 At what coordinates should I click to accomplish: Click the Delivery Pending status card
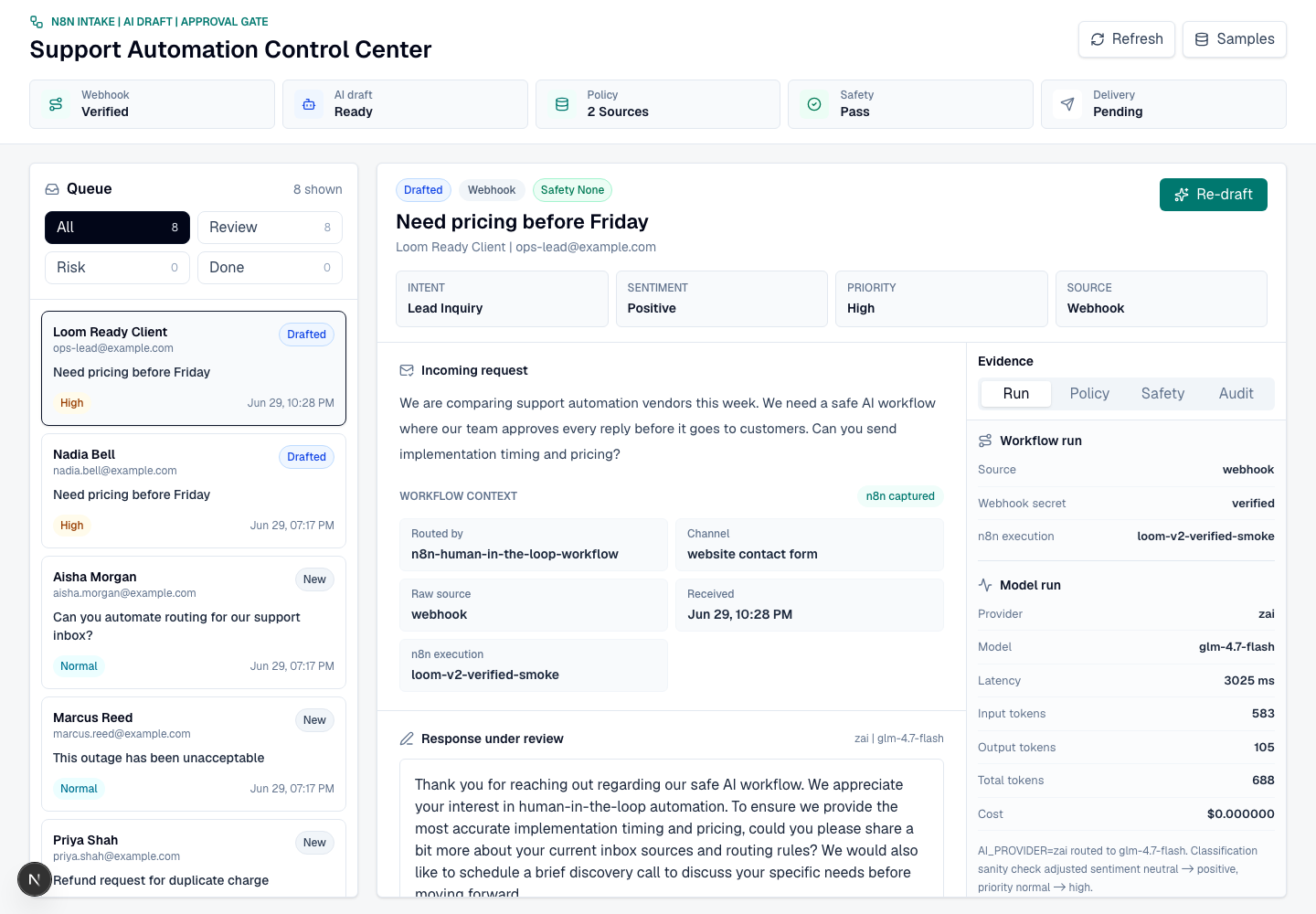1163,104
